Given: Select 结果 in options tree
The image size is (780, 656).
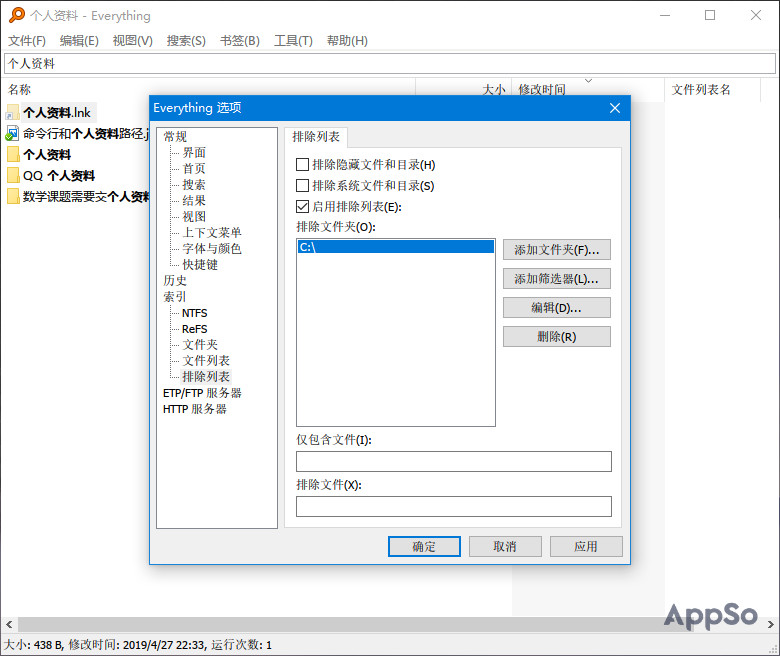Looking at the screenshot, I should [194, 200].
